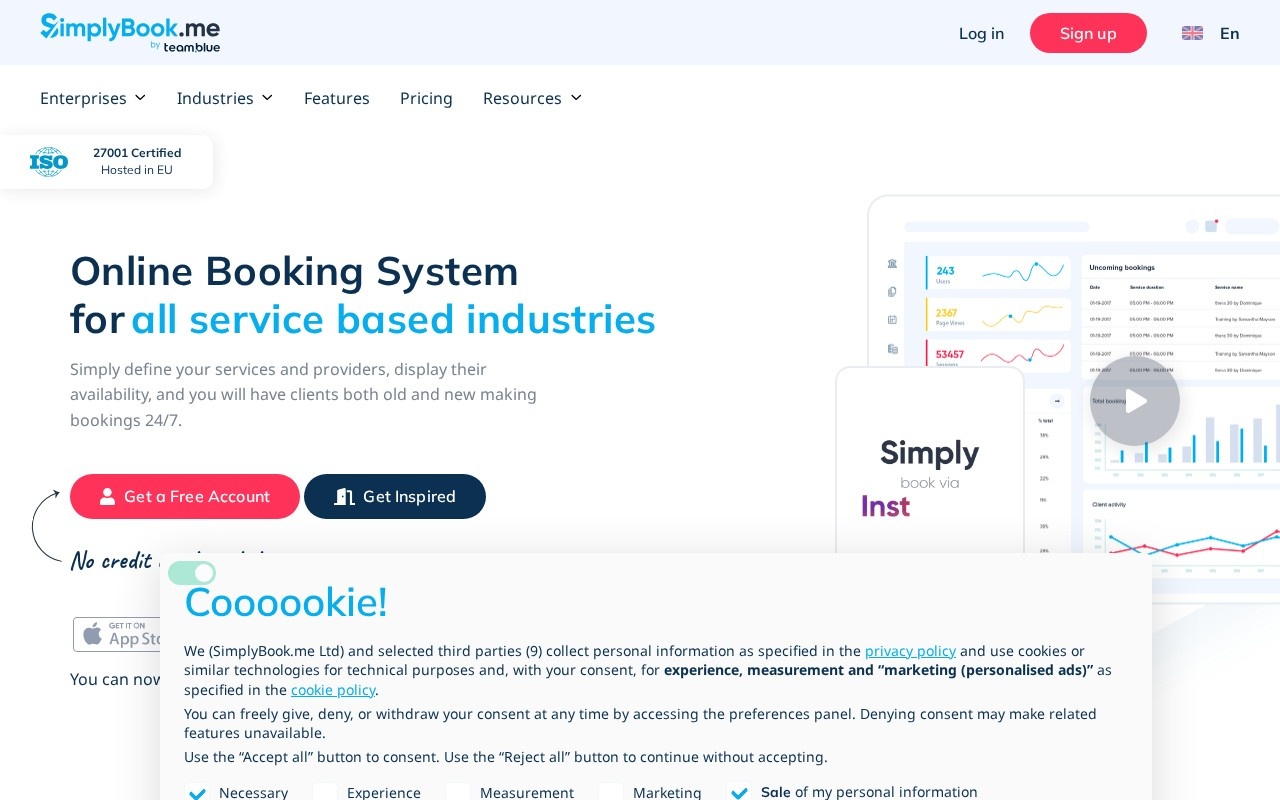
Task: Enable the Experience cookies checkbox
Action: pyautogui.click(x=325, y=792)
